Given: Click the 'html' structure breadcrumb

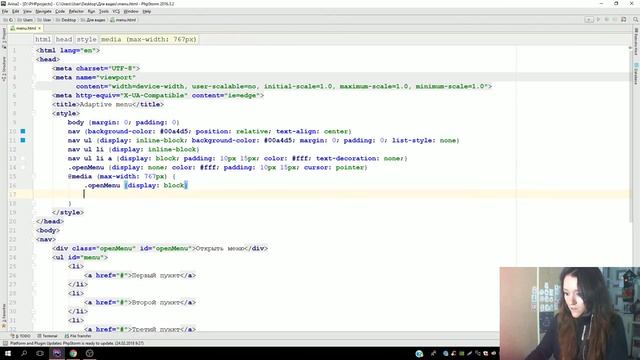Looking at the screenshot, I should tap(43, 39).
